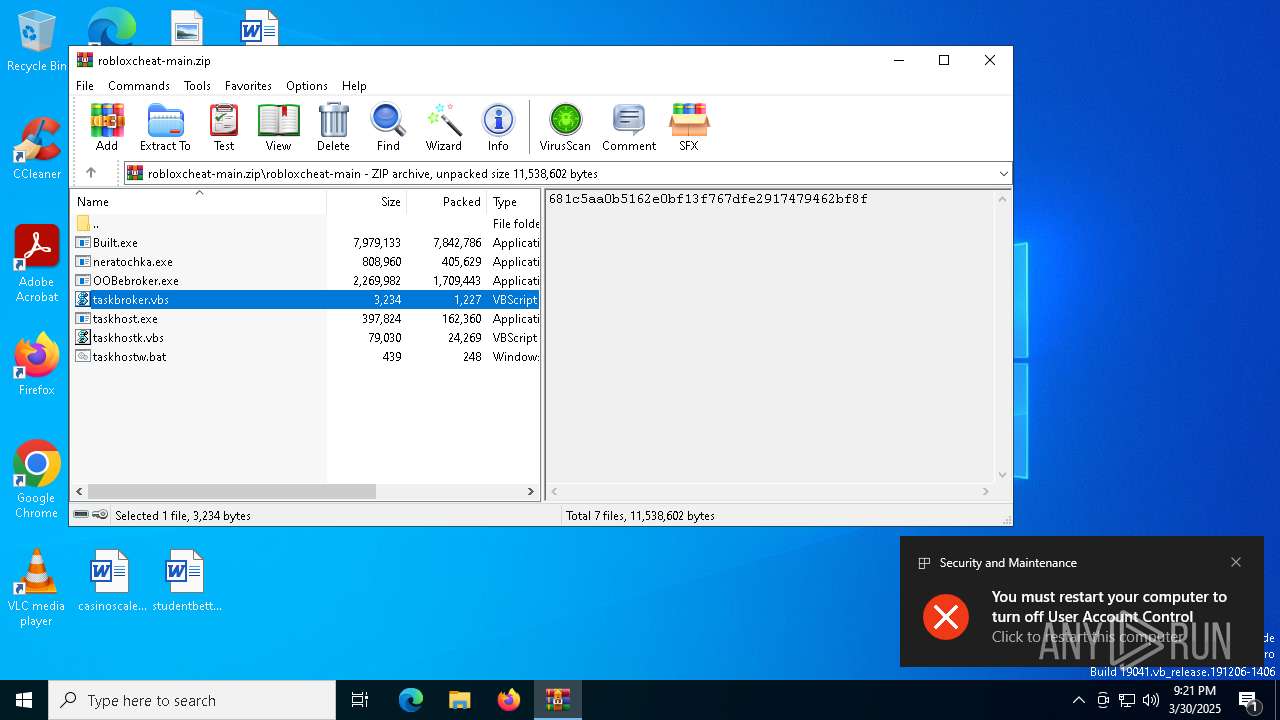Open the clock showing 9:21 PM

click(1195, 700)
